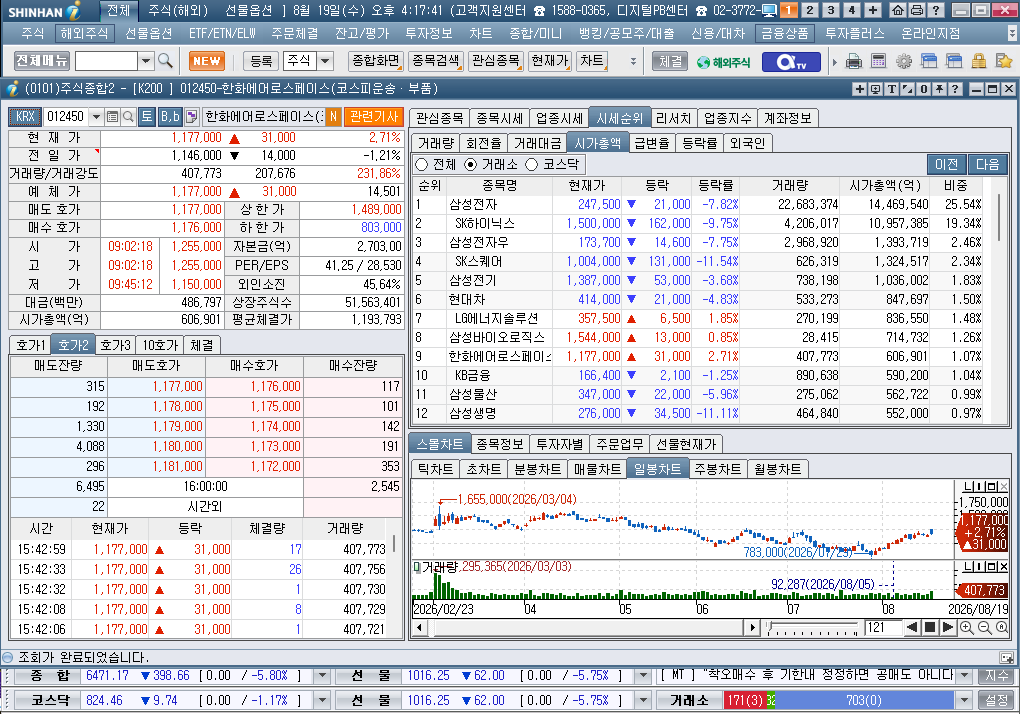Screen dimensions: 1020x714
Task: Open help with the title bar question mark
Action: tap(935, 10)
